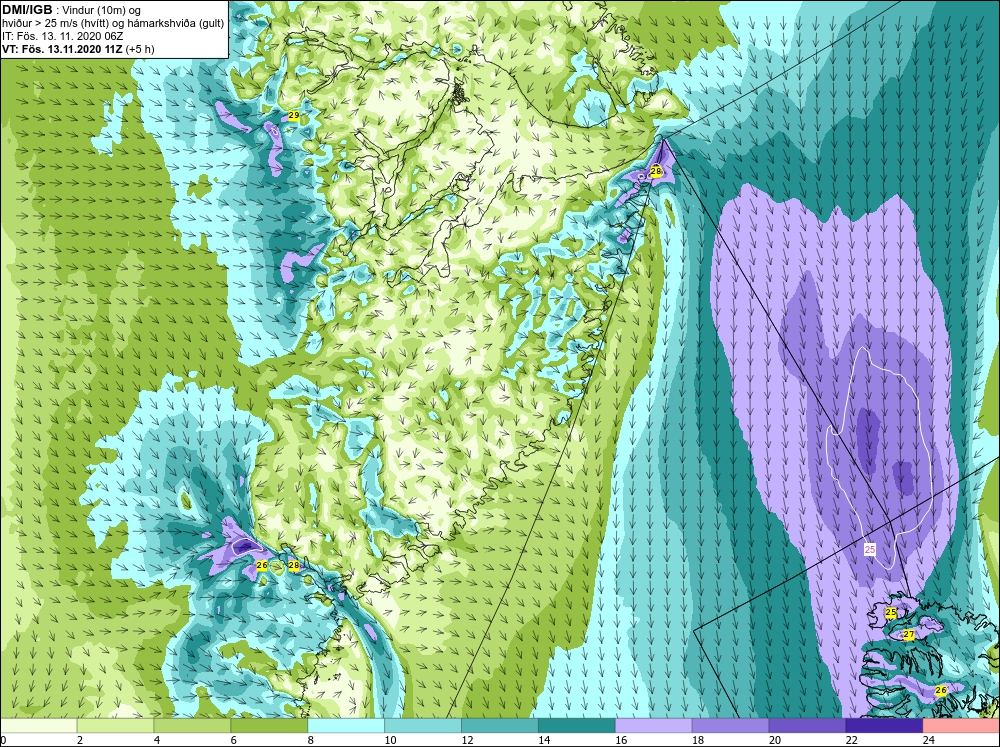This screenshot has width=1000, height=747.
Task: Click the white 25 contour label
Action: 870,549
